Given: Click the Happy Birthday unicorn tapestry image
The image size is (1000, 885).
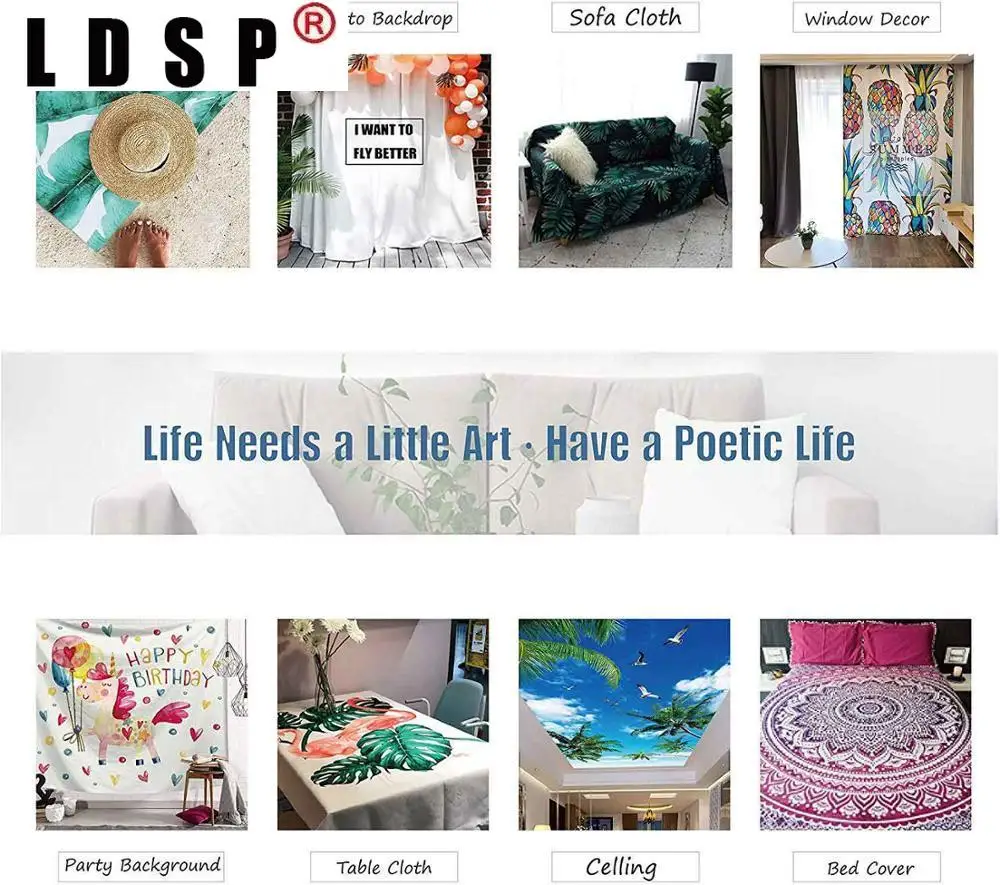Looking at the screenshot, I should click(142, 724).
